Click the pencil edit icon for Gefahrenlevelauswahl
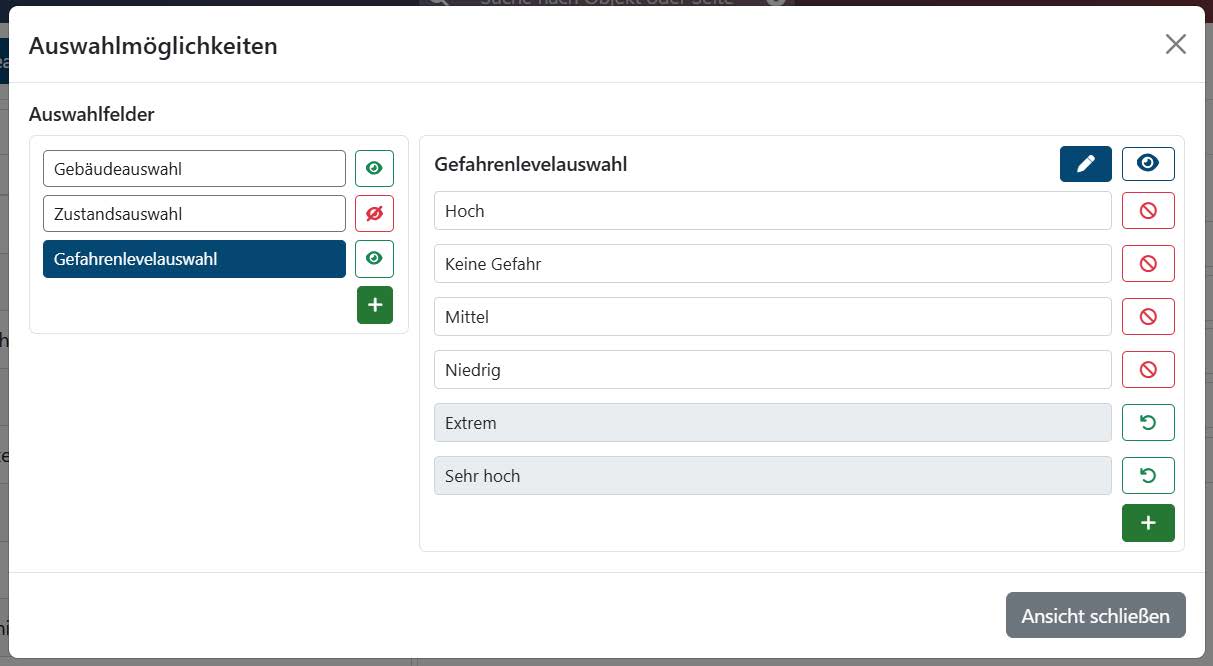This screenshot has height=666, width=1213. (x=1085, y=164)
